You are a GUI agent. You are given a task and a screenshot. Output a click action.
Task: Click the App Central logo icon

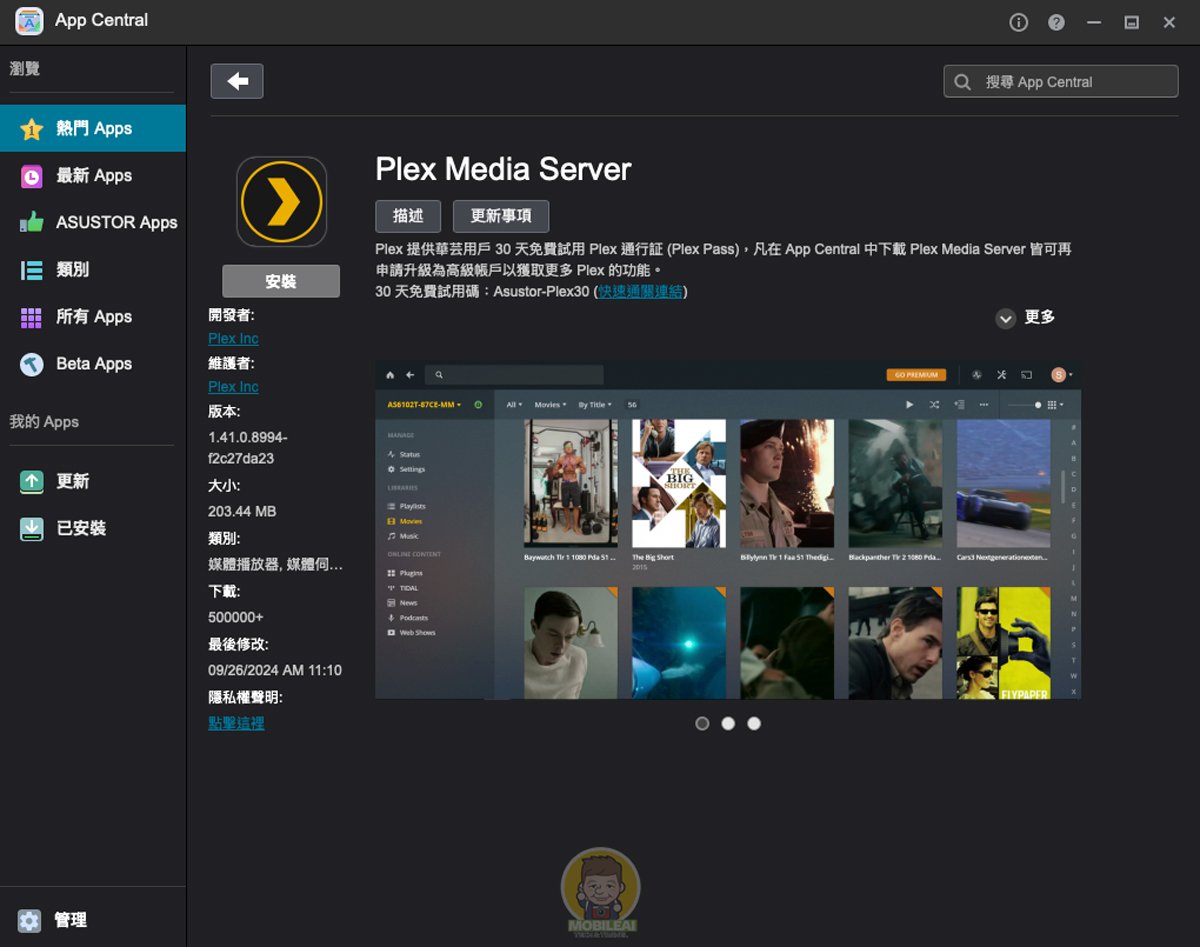click(x=29, y=21)
